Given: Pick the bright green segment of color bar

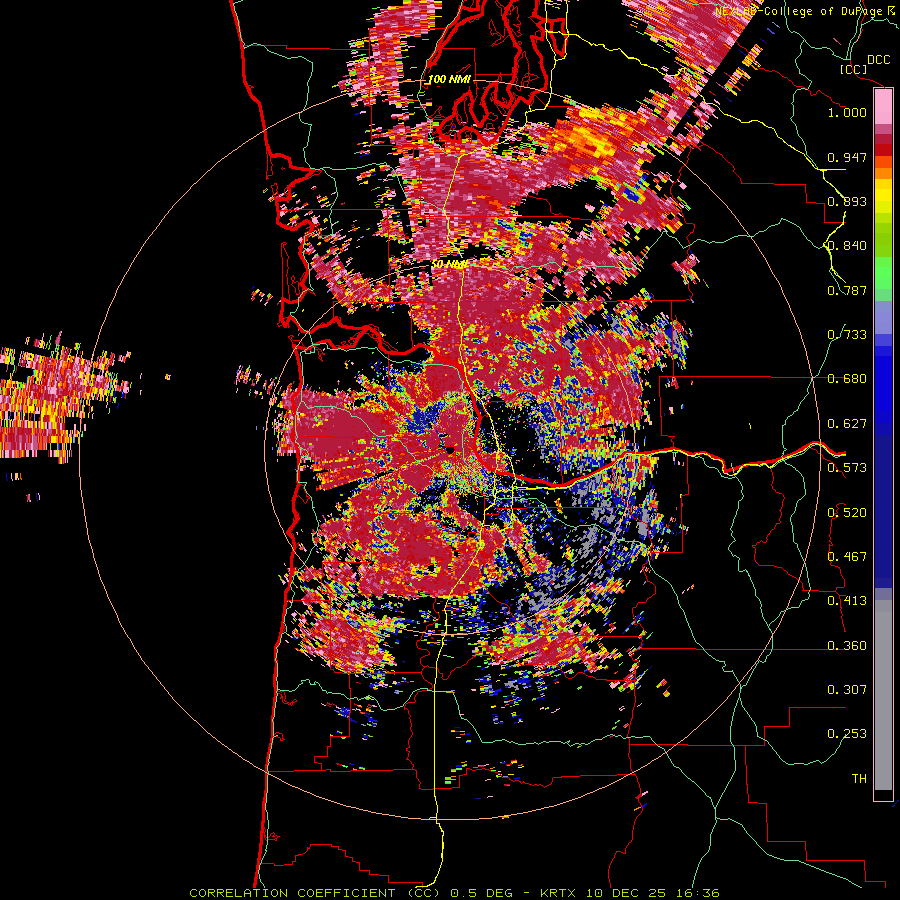Looking at the screenshot, I should [883, 273].
